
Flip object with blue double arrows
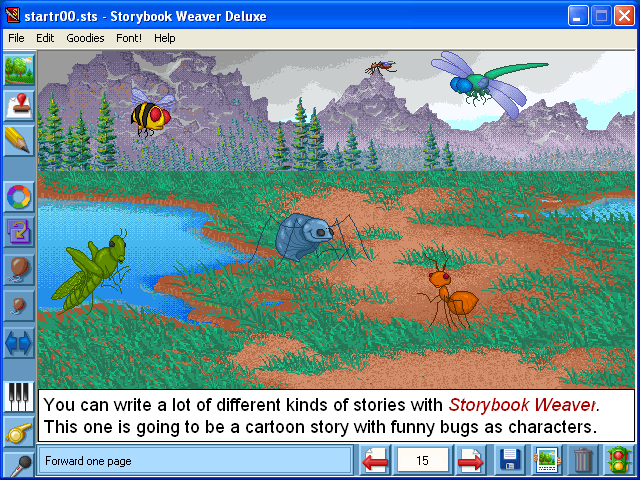tap(19, 342)
